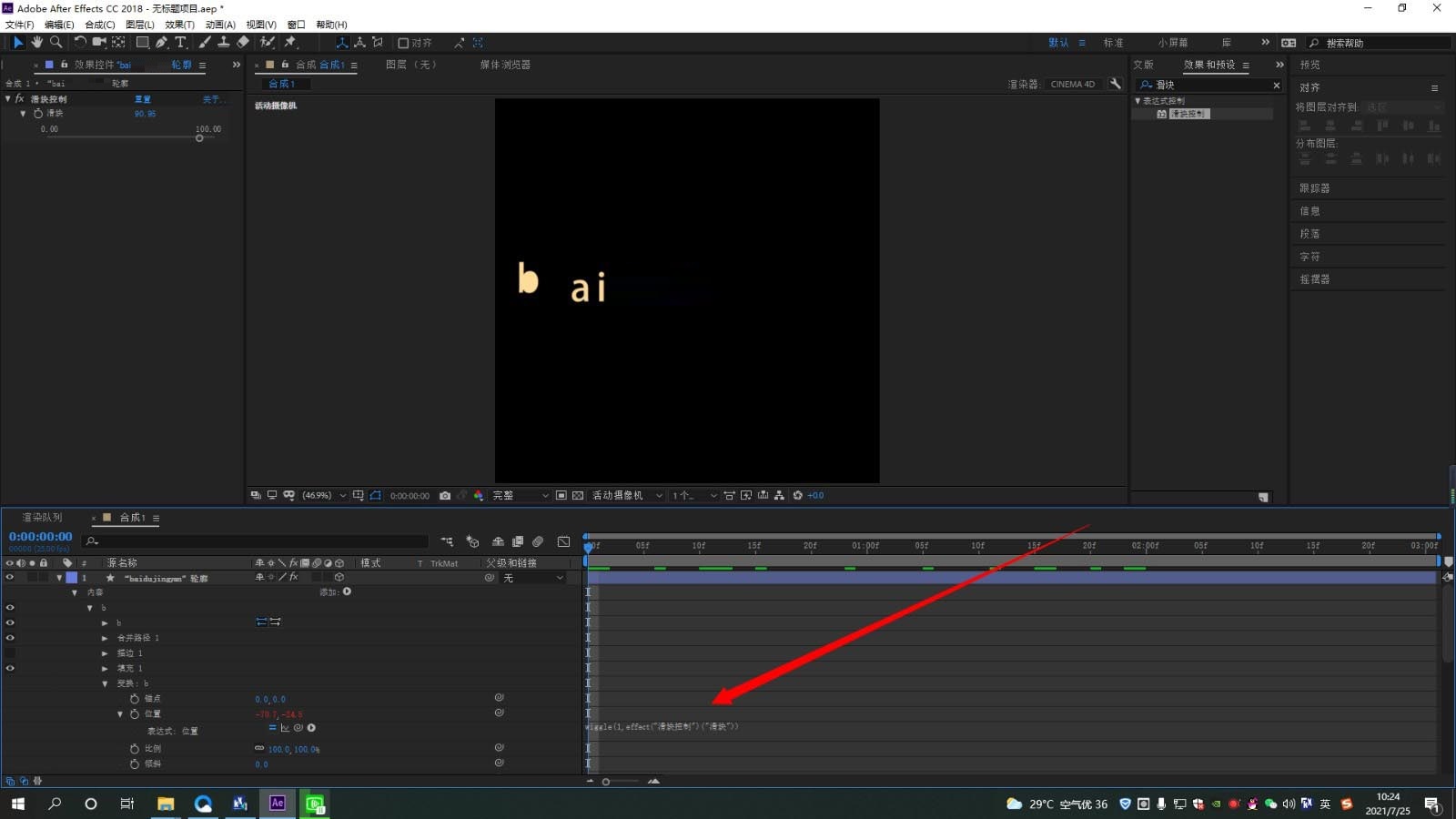
Task: Open the 动画(A) menu
Action: click(x=220, y=25)
